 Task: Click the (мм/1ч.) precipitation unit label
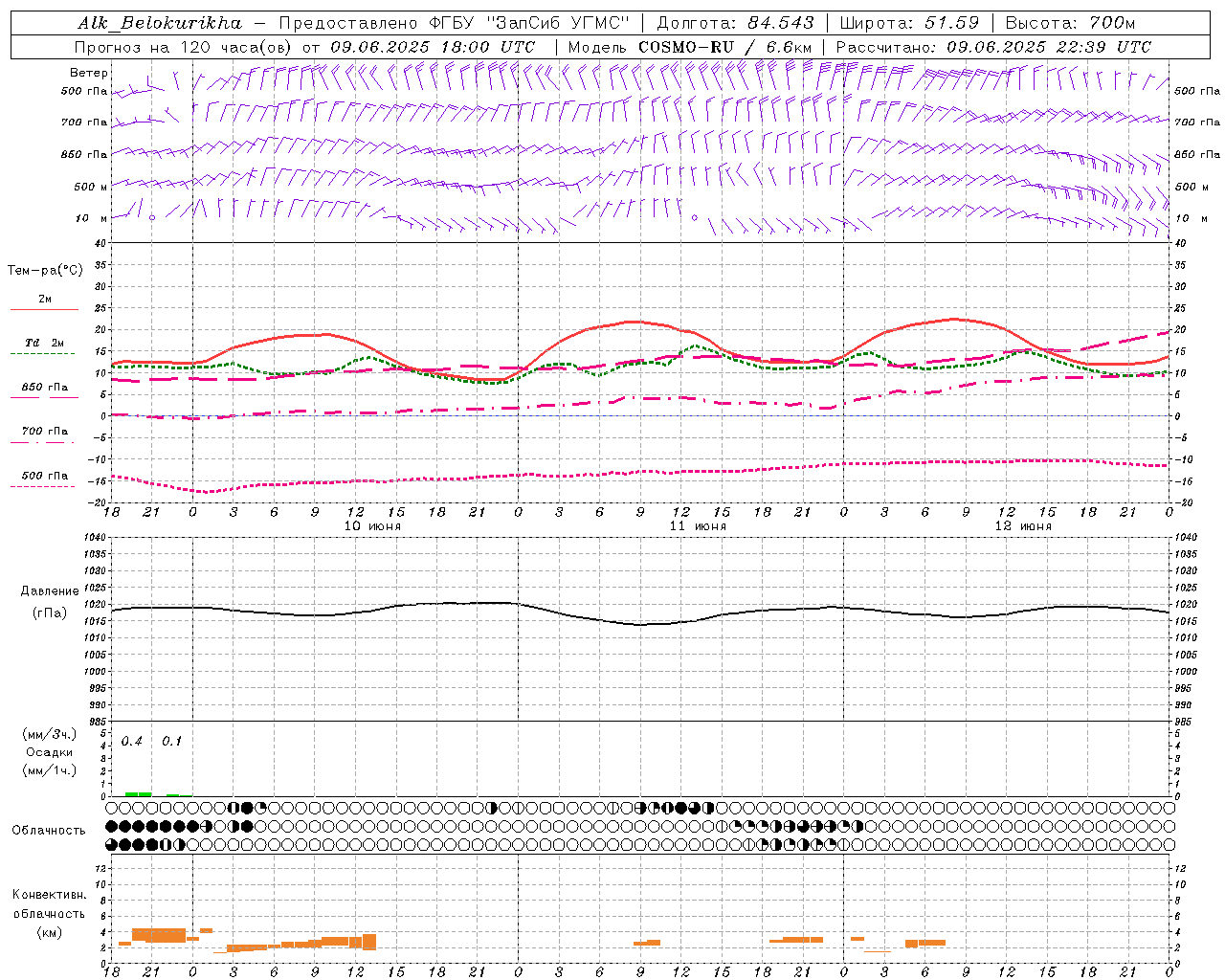pos(50,770)
